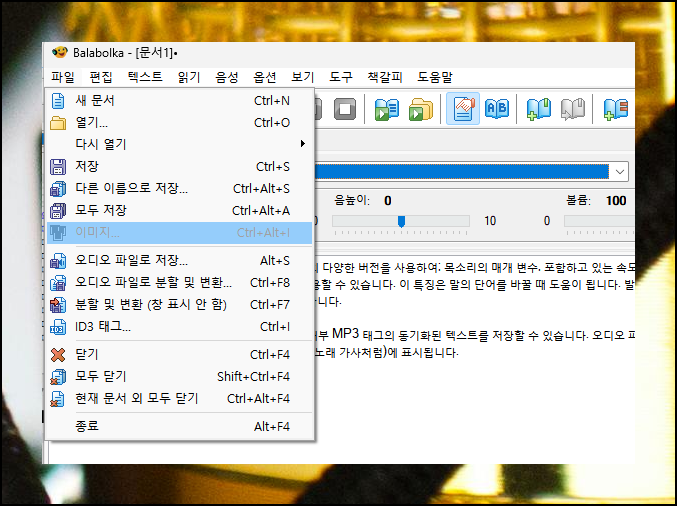Click the New Document icon beside 새 문서
Viewport: 677px width, 506px height.
tap(58, 101)
